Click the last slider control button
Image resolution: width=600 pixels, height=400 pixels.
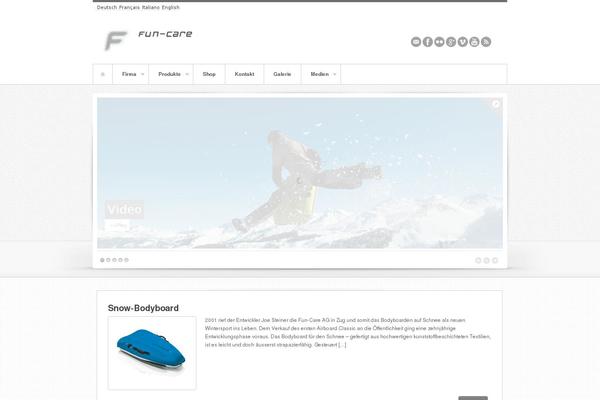point(495,260)
